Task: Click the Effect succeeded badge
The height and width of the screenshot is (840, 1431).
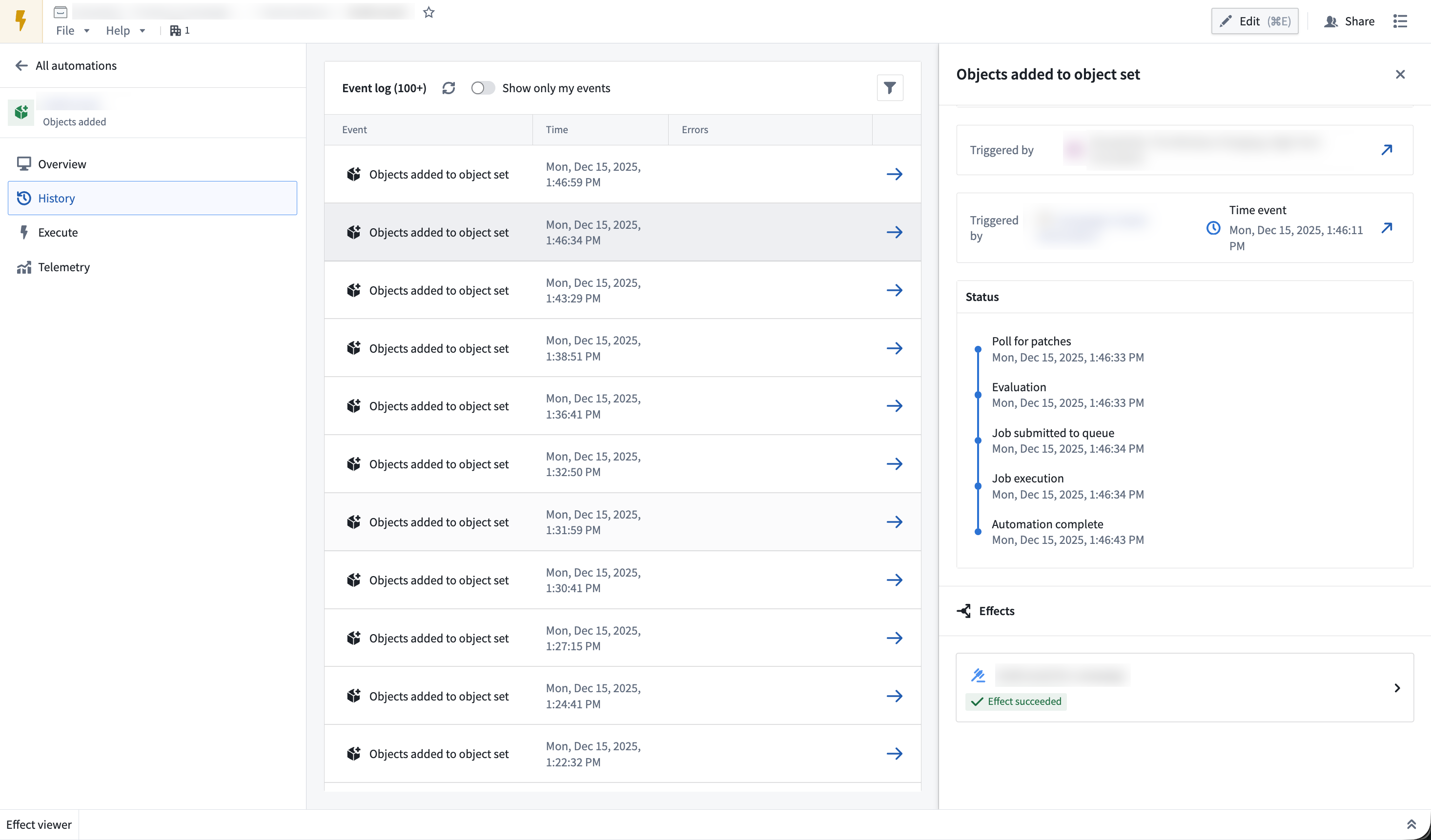Action: 1016,701
